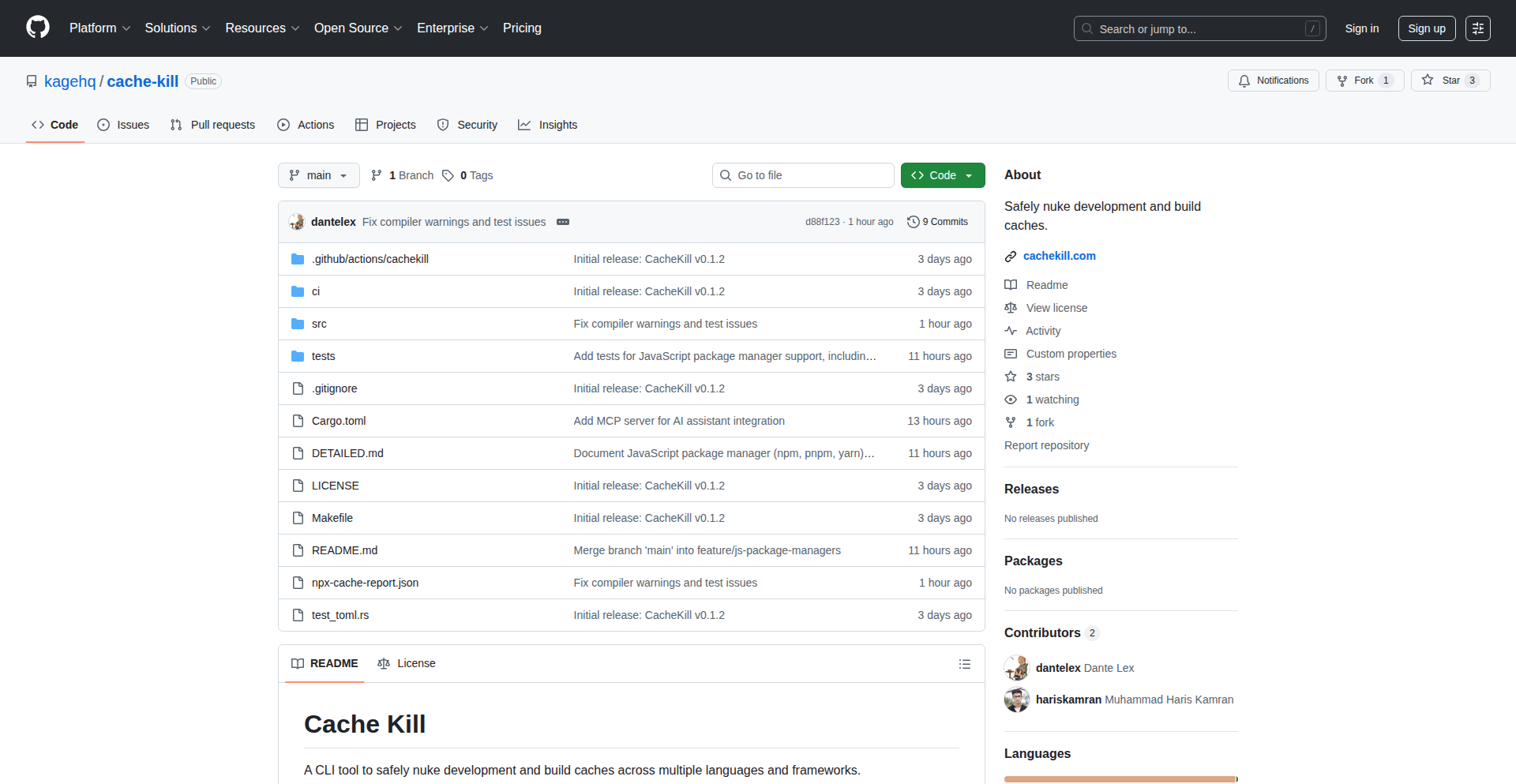1516x784 pixels.
Task: View 3 stars stargazers
Action: [x=1032, y=377]
